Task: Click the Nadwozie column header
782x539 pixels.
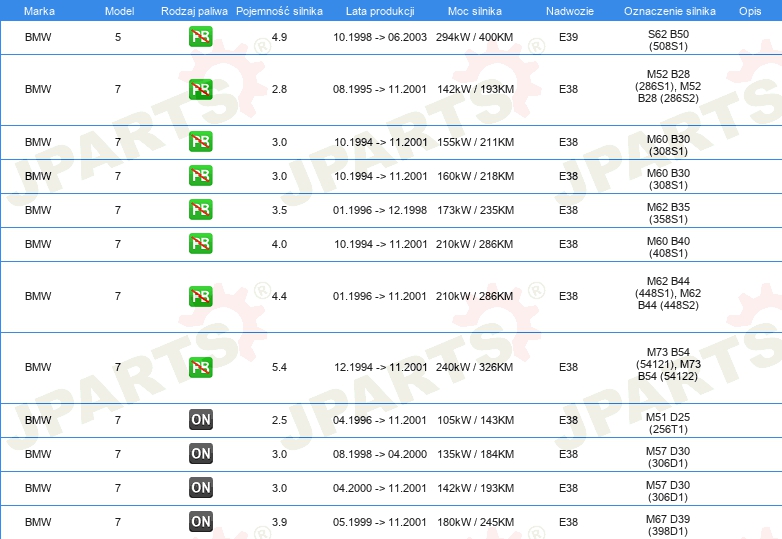Action: pyautogui.click(x=570, y=11)
